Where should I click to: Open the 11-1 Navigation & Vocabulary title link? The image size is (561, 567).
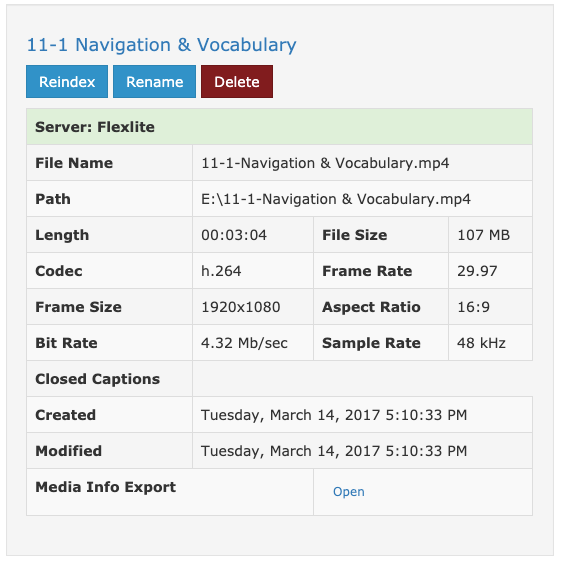pos(161,45)
